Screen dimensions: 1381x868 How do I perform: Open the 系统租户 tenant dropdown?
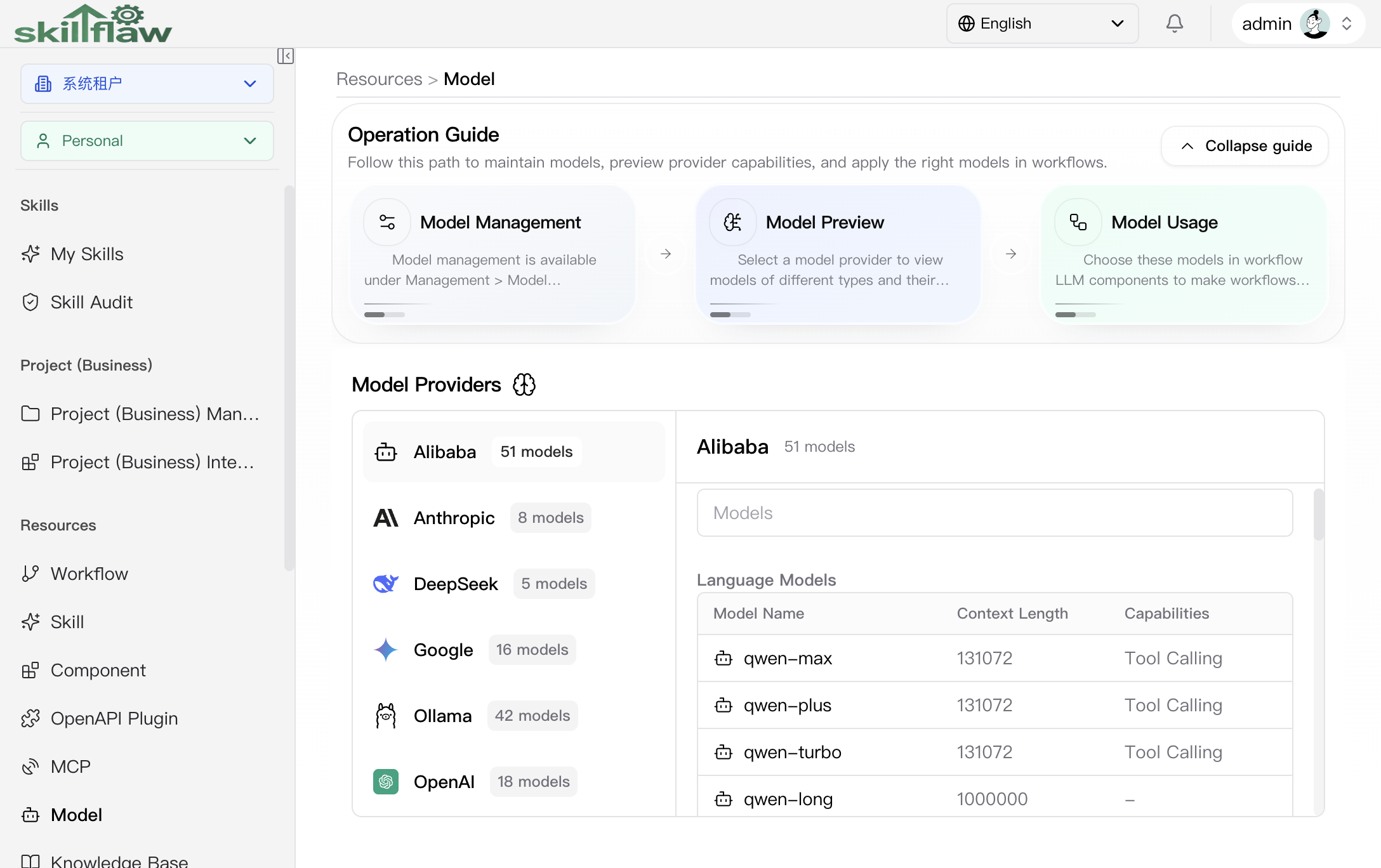tap(147, 84)
